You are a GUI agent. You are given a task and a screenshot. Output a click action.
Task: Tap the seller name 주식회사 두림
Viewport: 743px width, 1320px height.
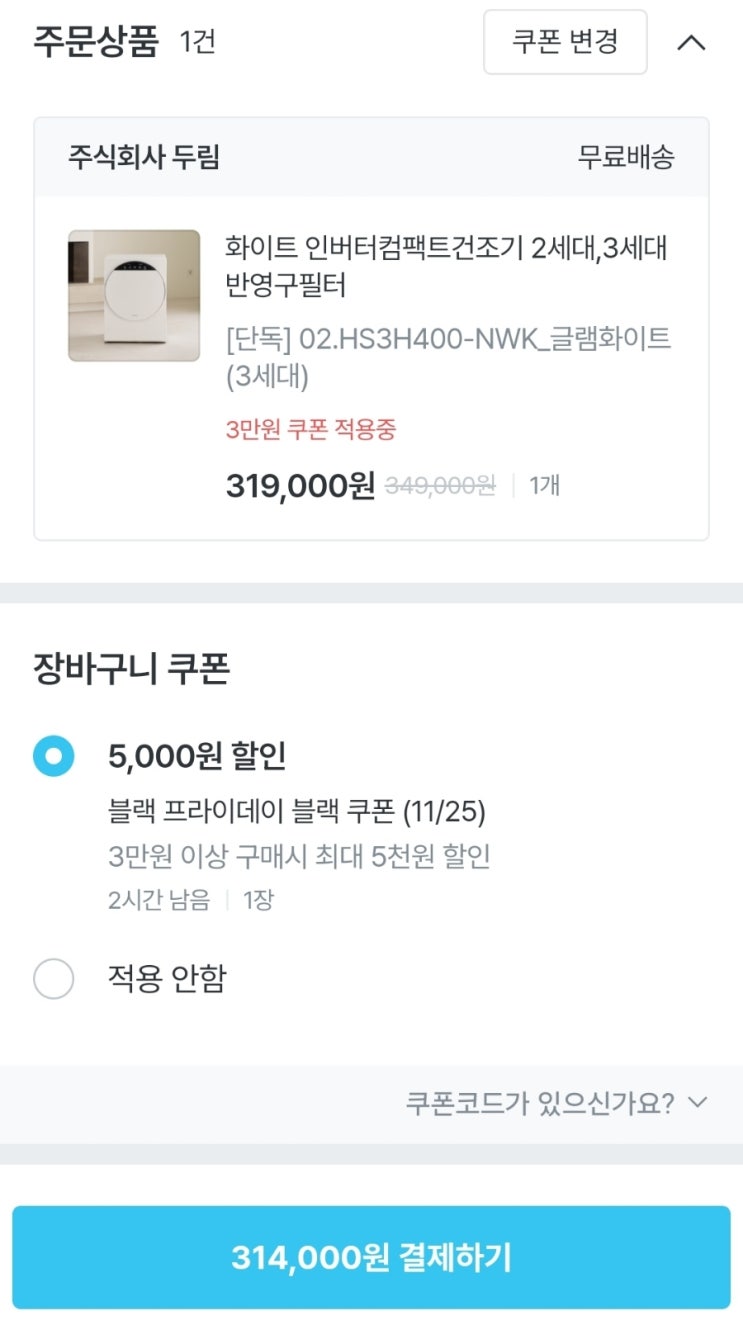(x=144, y=157)
